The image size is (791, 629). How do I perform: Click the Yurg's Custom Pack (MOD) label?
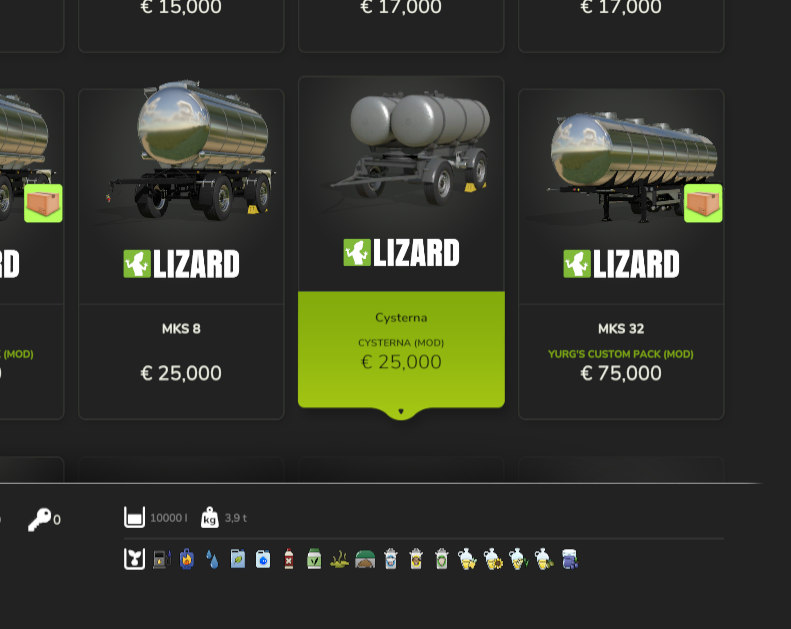click(620, 354)
